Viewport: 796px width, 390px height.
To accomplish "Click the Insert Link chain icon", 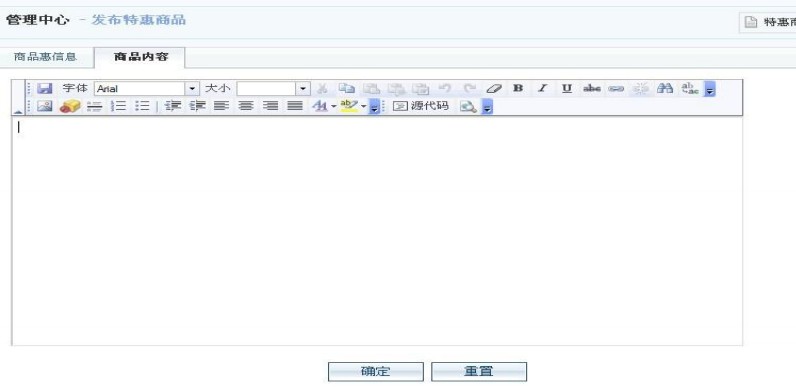I will 616,88.
